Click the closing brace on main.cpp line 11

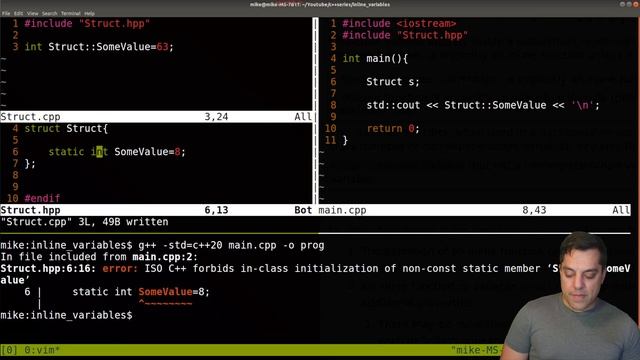pyautogui.click(x=345, y=140)
